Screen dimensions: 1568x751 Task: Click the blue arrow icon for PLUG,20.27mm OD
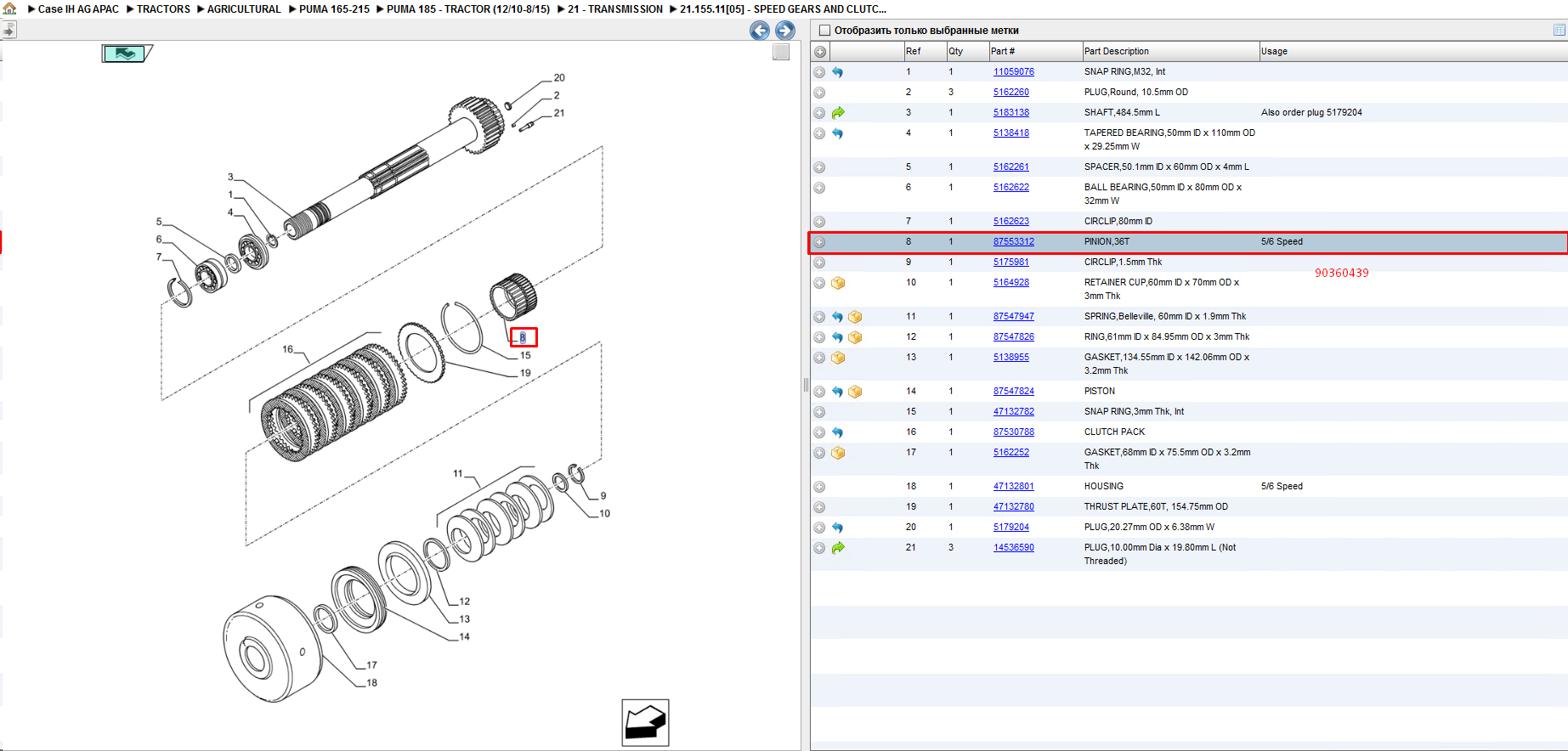pyautogui.click(x=838, y=528)
